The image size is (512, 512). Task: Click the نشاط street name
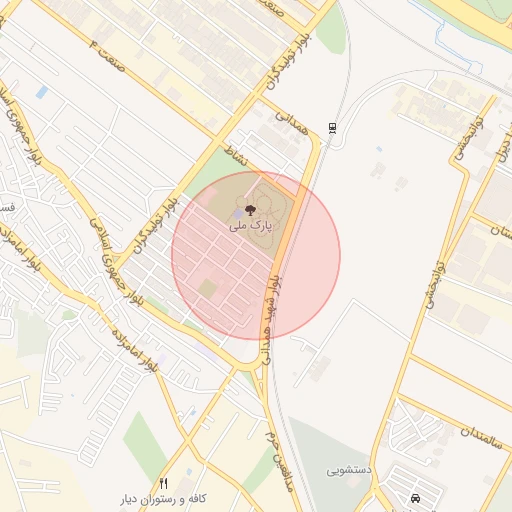pyautogui.click(x=236, y=155)
